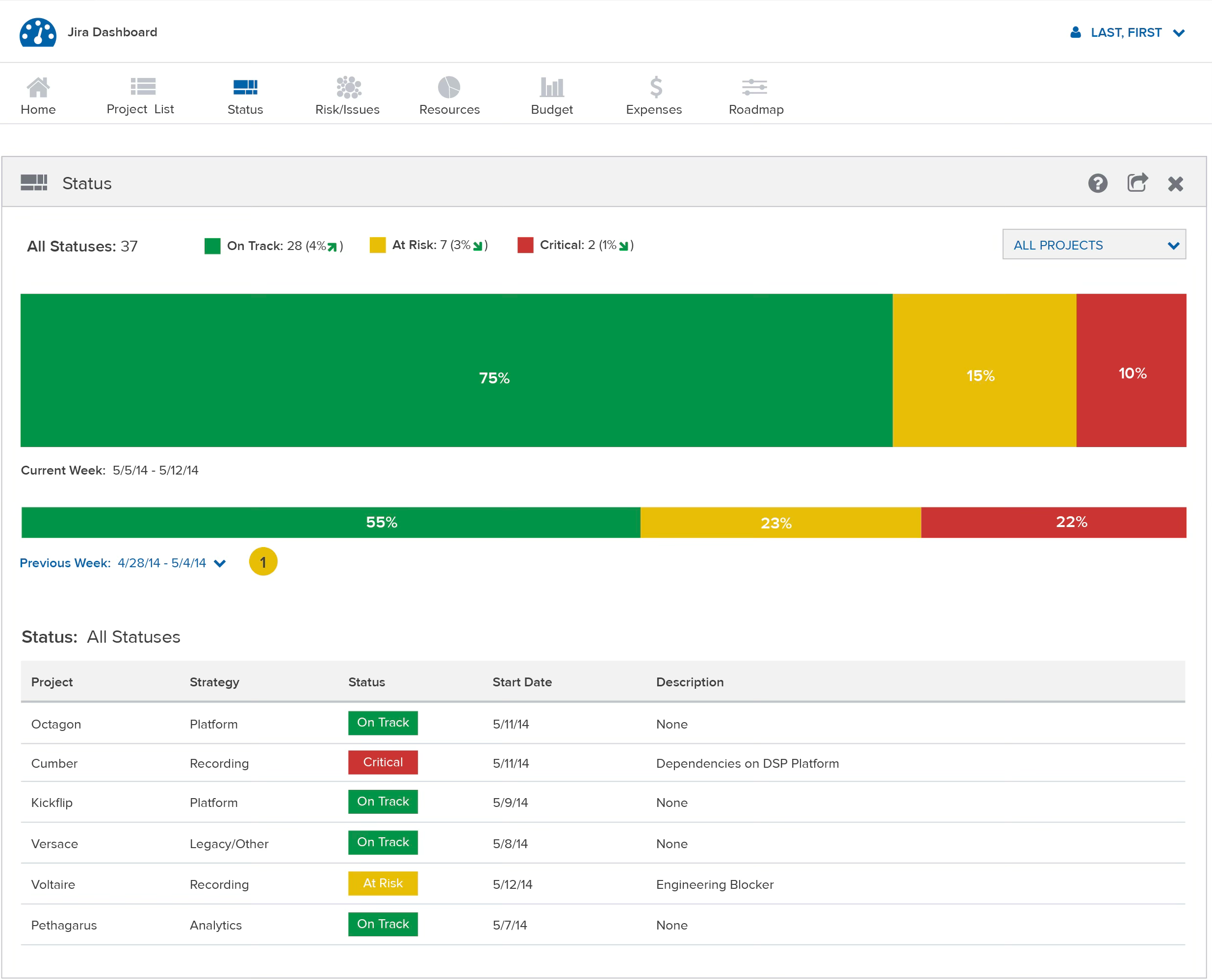Click the At Risk badge for Voltaire

pos(383,883)
